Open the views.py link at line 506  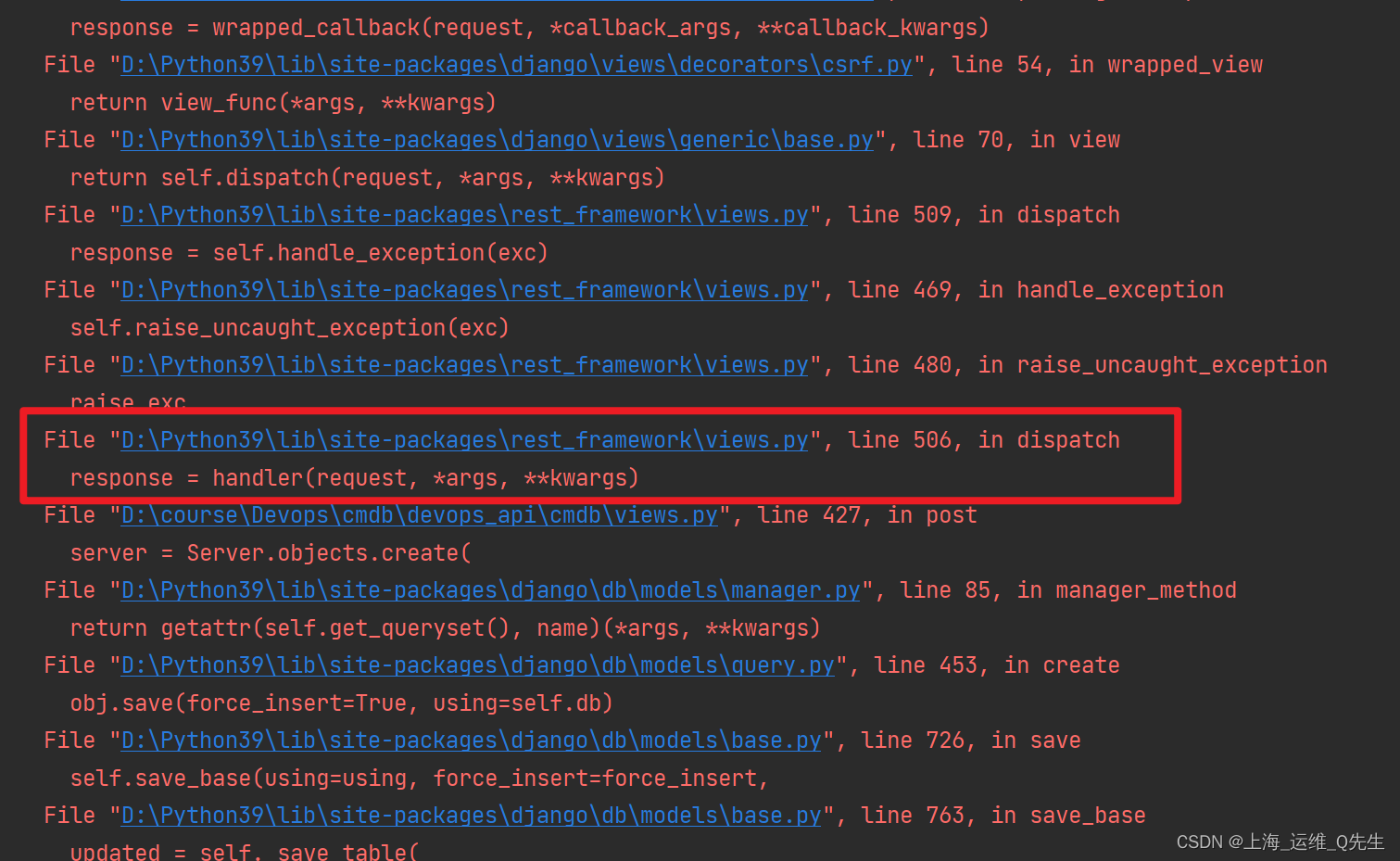[465, 440]
